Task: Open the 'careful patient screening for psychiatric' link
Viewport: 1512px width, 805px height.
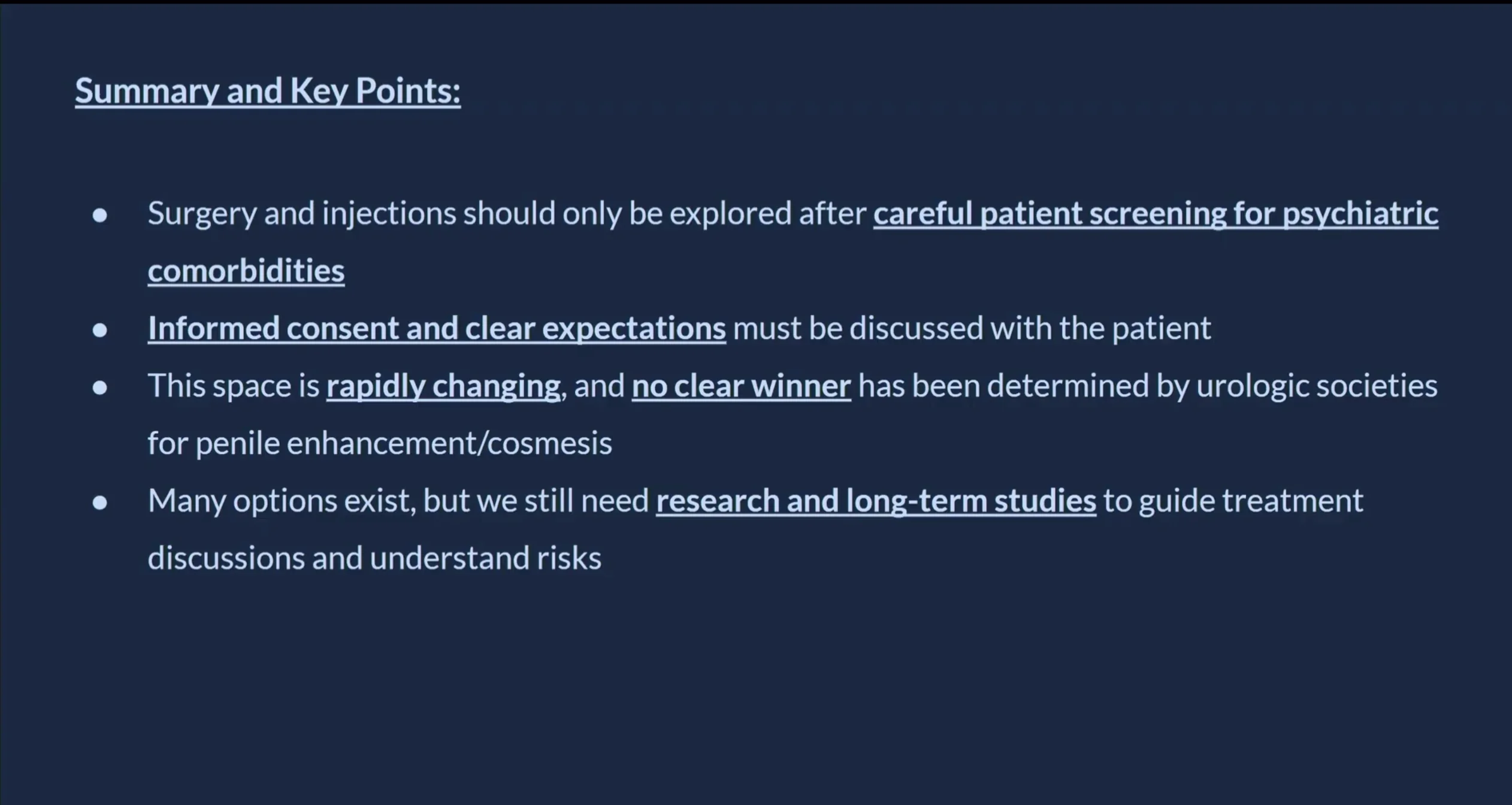Action: (x=1155, y=213)
